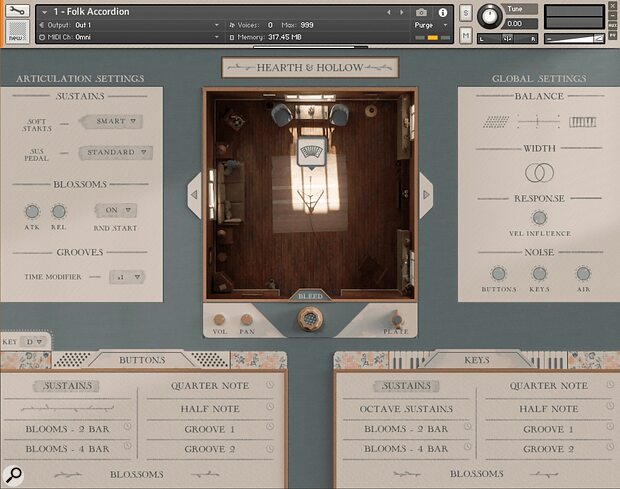Image resolution: width=620 pixels, height=489 pixels.
Task: Move to previous room with left arrow
Action: pyautogui.click(x=194, y=194)
